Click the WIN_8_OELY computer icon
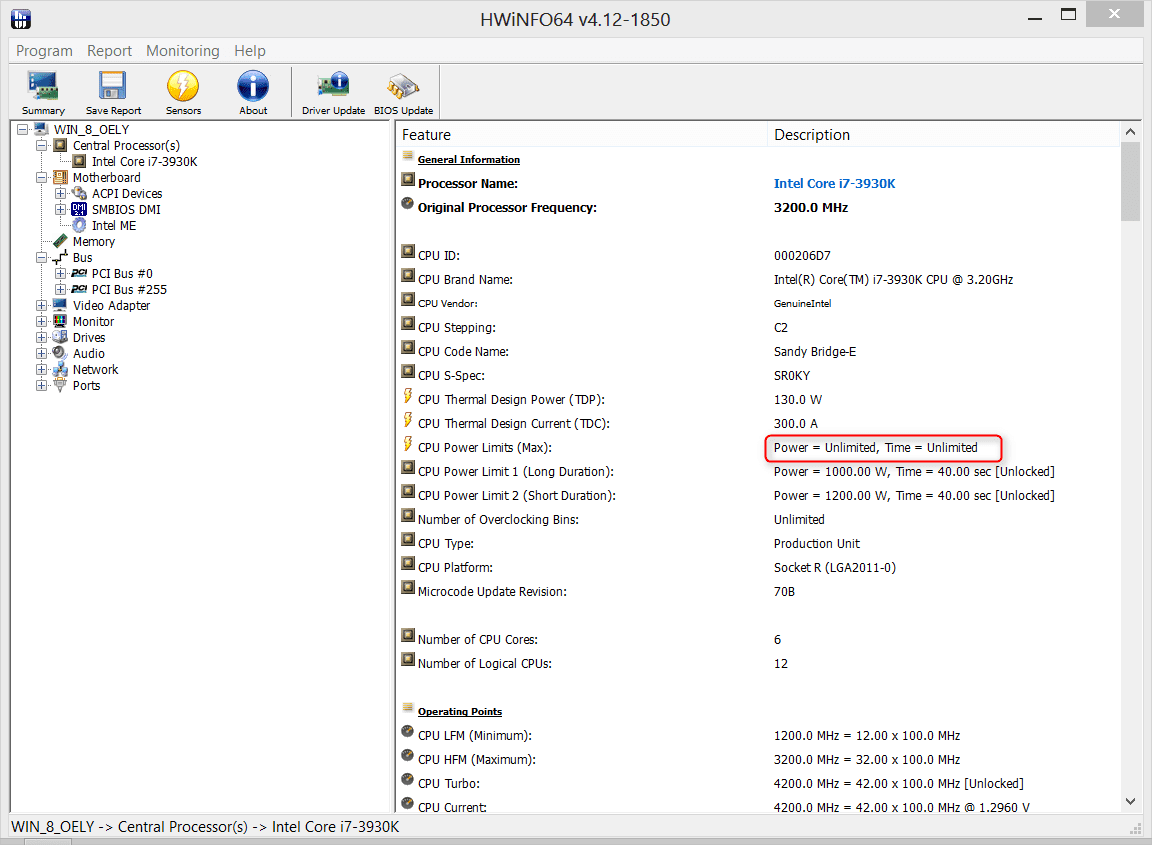The height and width of the screenshot is (845, 1152). tap(41, 129)
